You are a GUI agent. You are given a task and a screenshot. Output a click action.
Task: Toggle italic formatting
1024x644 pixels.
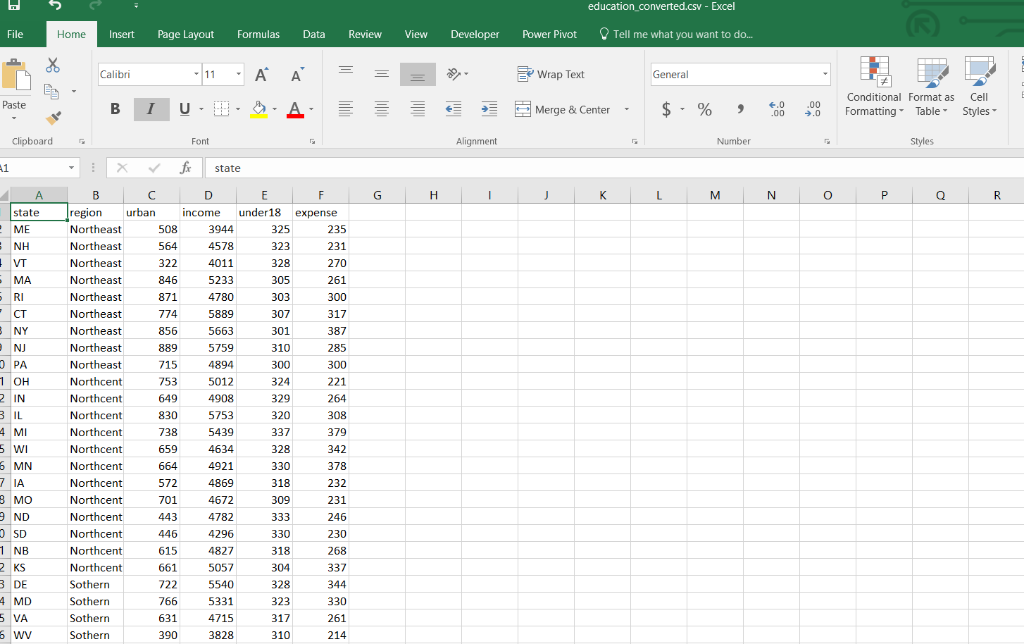coord(150,109)
